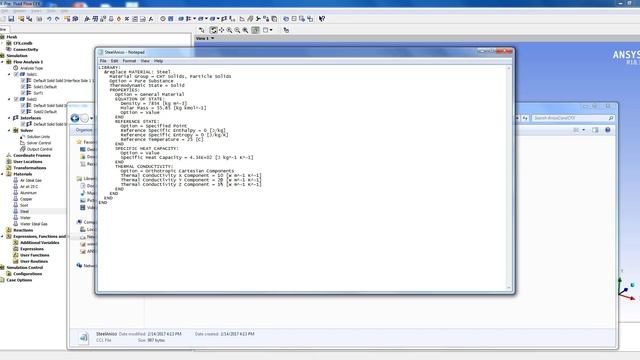Open Notepad Edit menu
Viewport: 640px width, 360px height.
click(114, 61)
